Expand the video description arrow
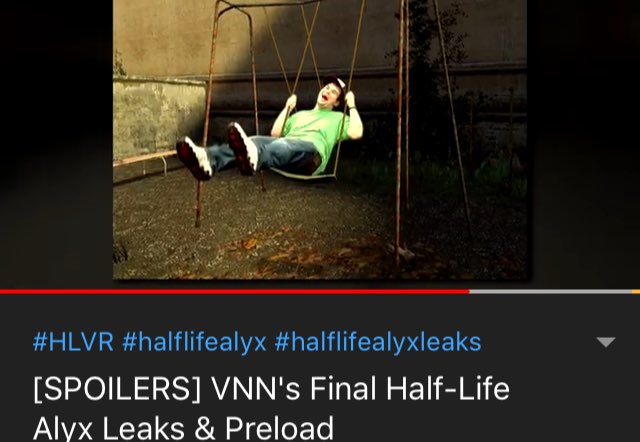Image resolution: width=640 pixels, height=442 pixels. click(606, 342)
